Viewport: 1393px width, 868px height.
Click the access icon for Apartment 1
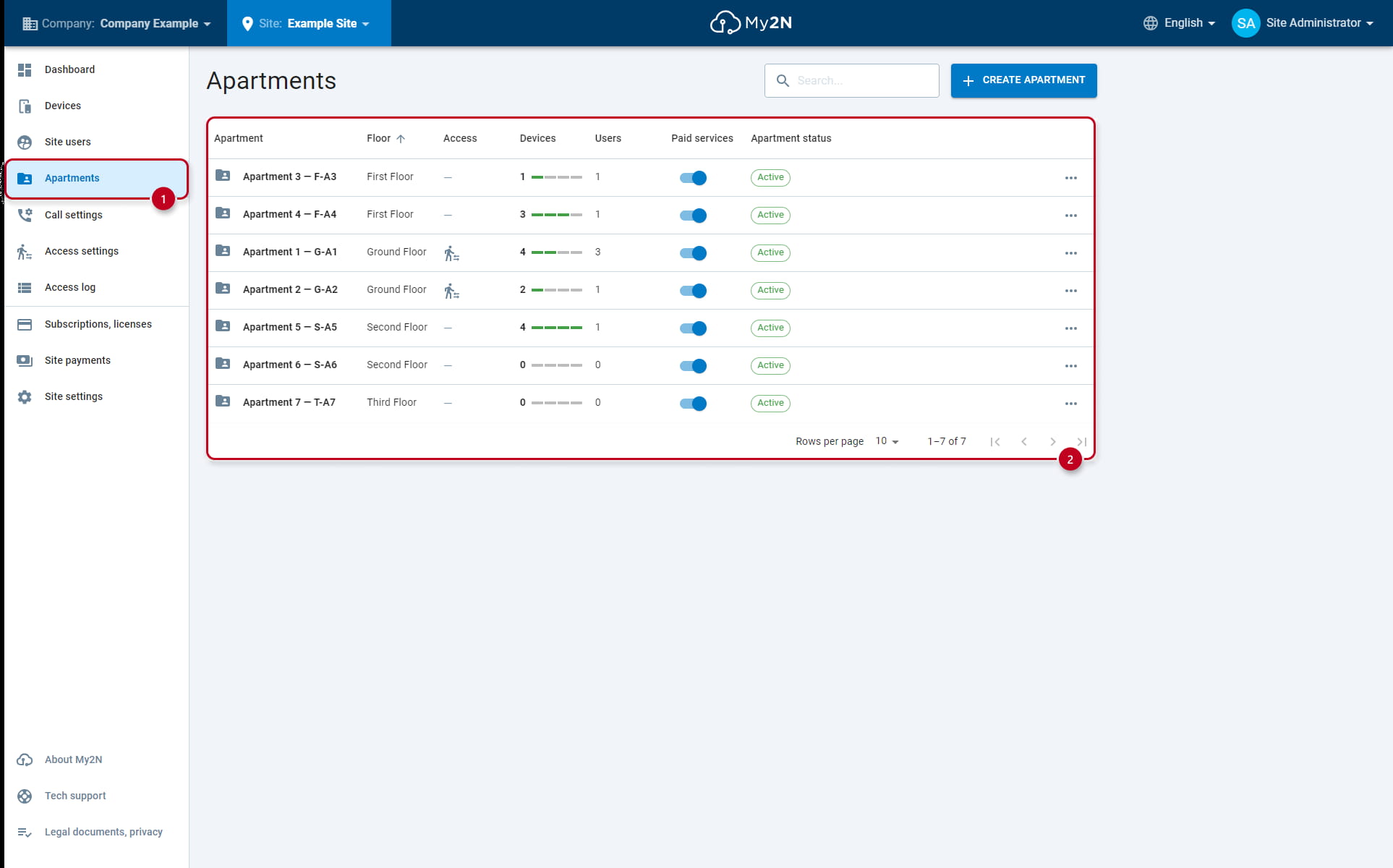click(451, 253)
